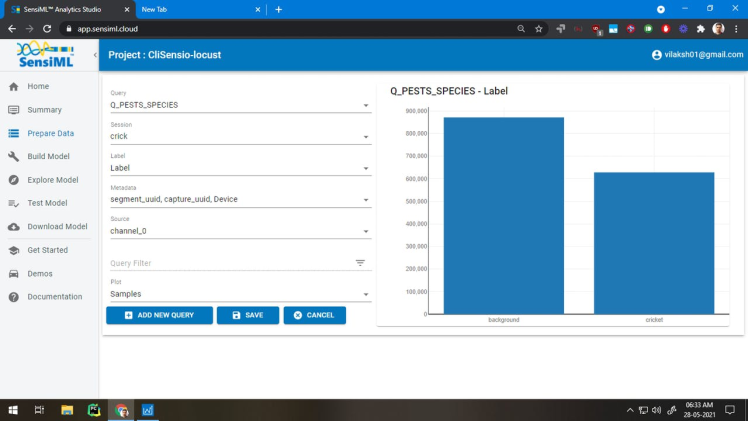Image resolution: width=748 pixels, height=421 pixels.
Task: Click the Get Started graduation cap icon
Action: (14, 250)
